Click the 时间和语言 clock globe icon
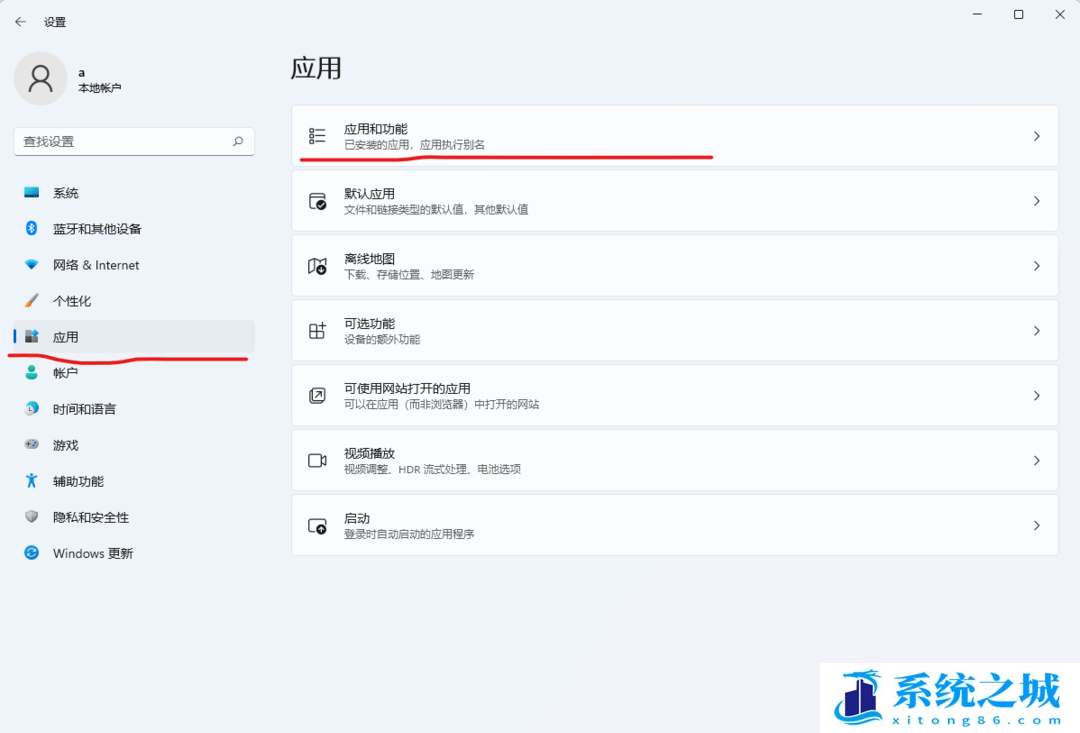 tap(32, 409)
